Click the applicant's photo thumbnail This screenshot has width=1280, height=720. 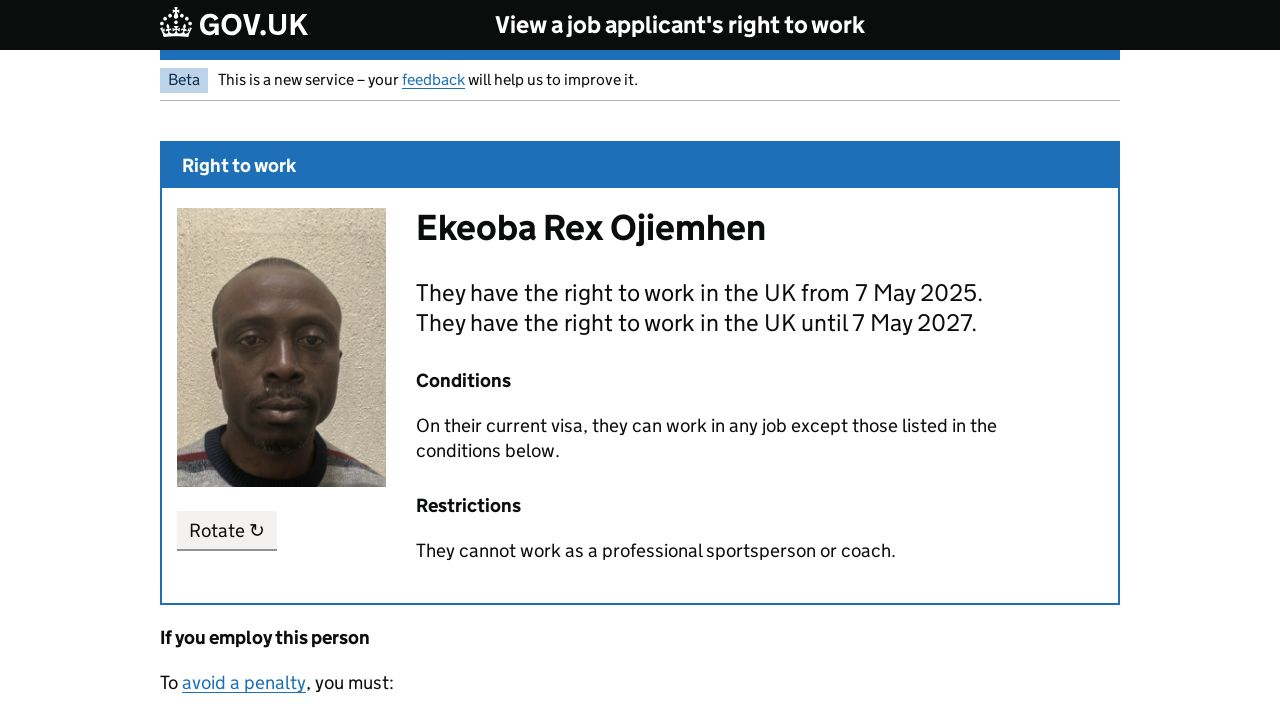tap(281, 347)
